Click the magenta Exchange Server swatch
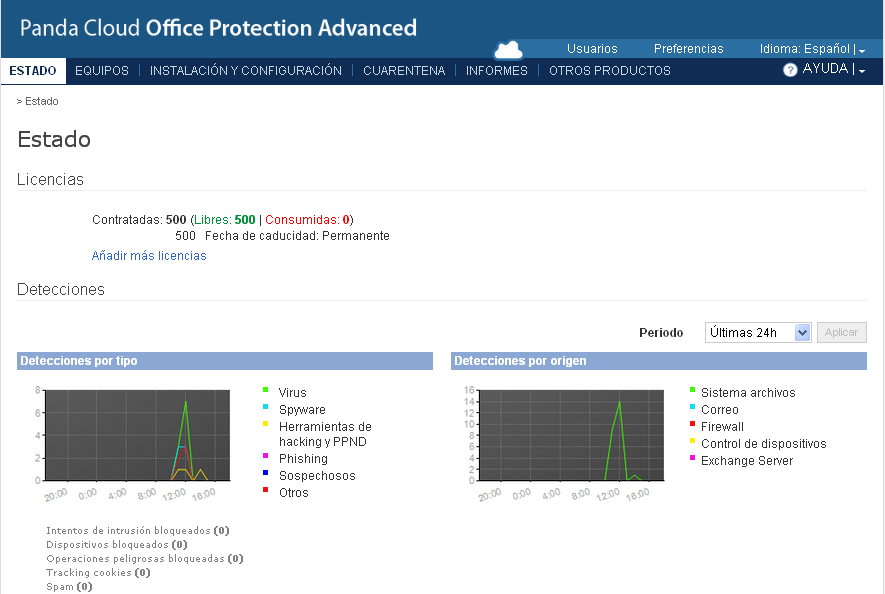Screen dimensions: 885x594 [x=693, y=457]
